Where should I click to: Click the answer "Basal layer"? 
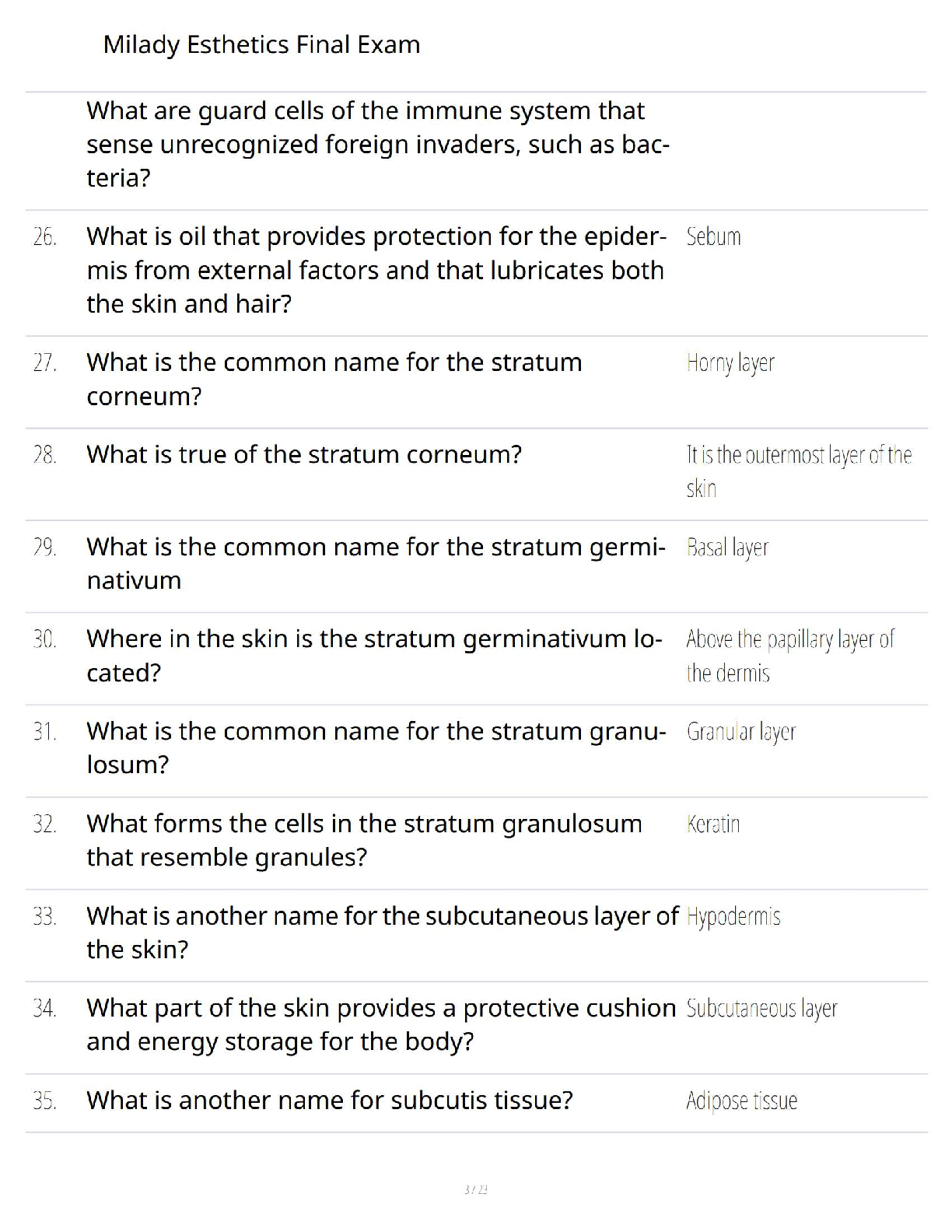727,548
